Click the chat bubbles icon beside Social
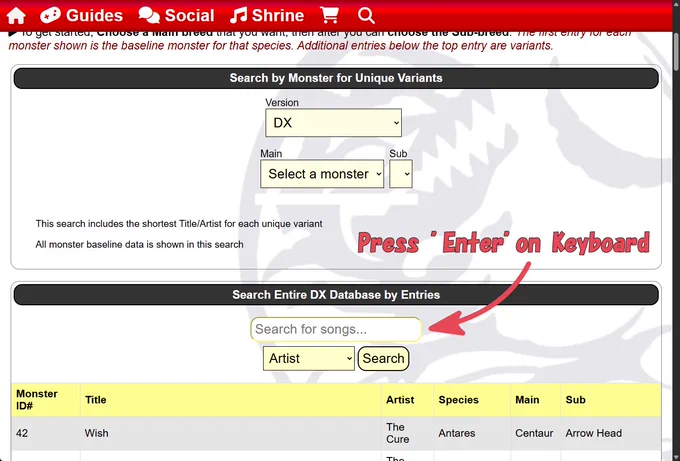This screenshot has width=680, height=461. click(149, 16)
